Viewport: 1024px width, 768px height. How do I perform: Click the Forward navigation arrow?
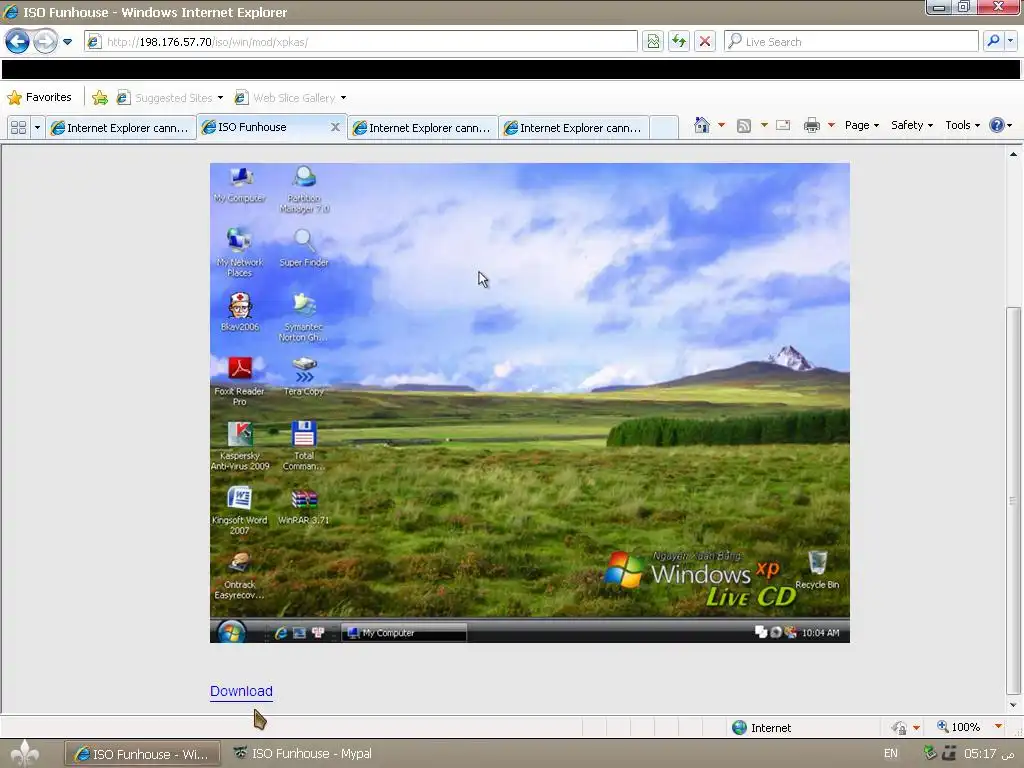[45, 42]
